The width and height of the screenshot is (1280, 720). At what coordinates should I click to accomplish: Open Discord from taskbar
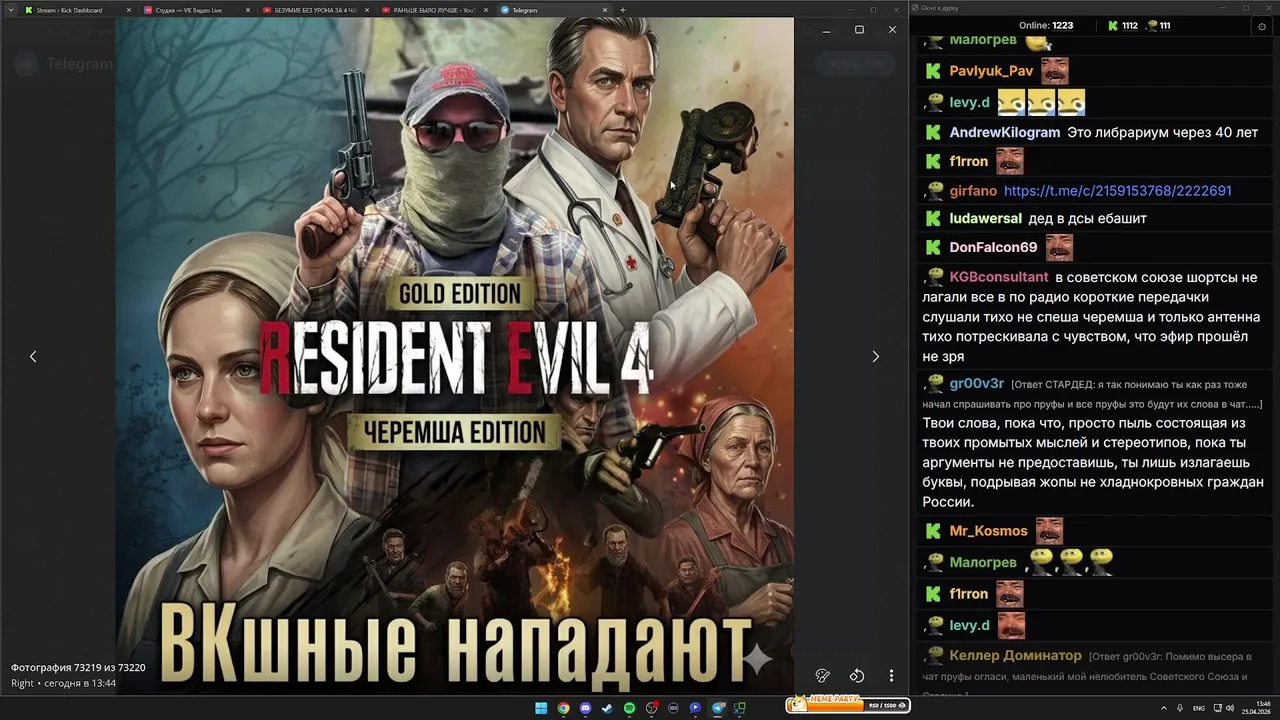click(x=585, y=708)
